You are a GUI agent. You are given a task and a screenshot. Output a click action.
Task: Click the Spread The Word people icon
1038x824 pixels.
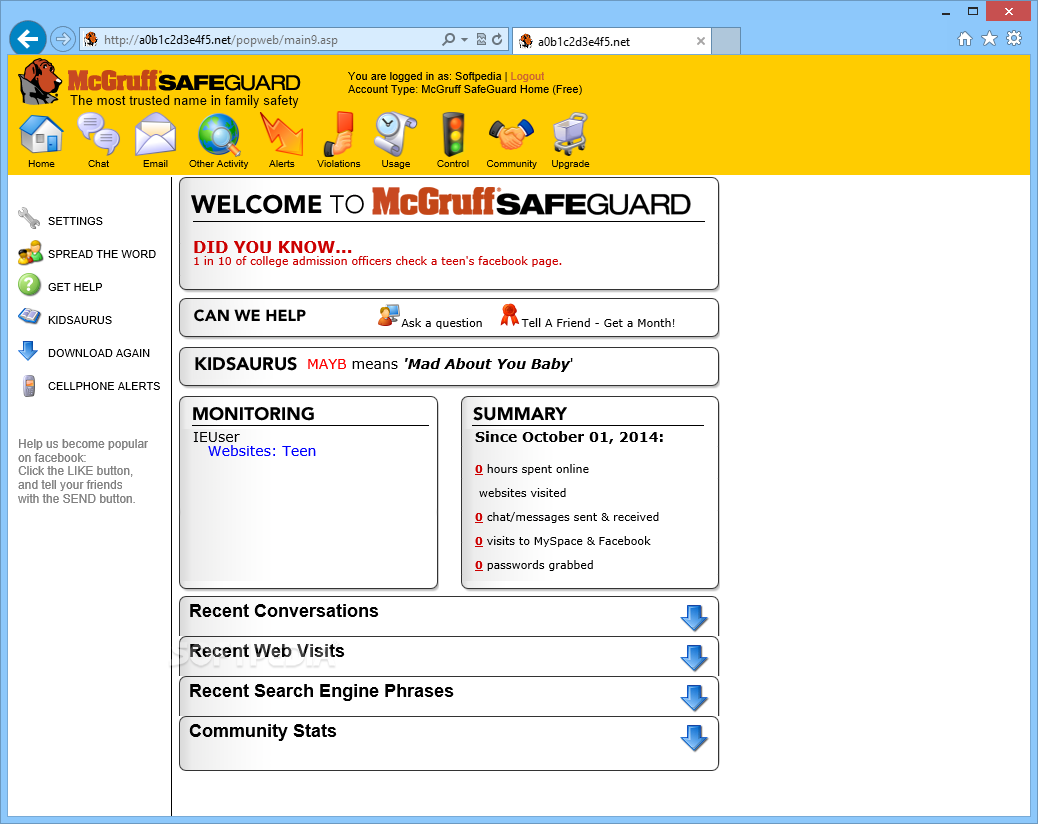tap(30, 253)
